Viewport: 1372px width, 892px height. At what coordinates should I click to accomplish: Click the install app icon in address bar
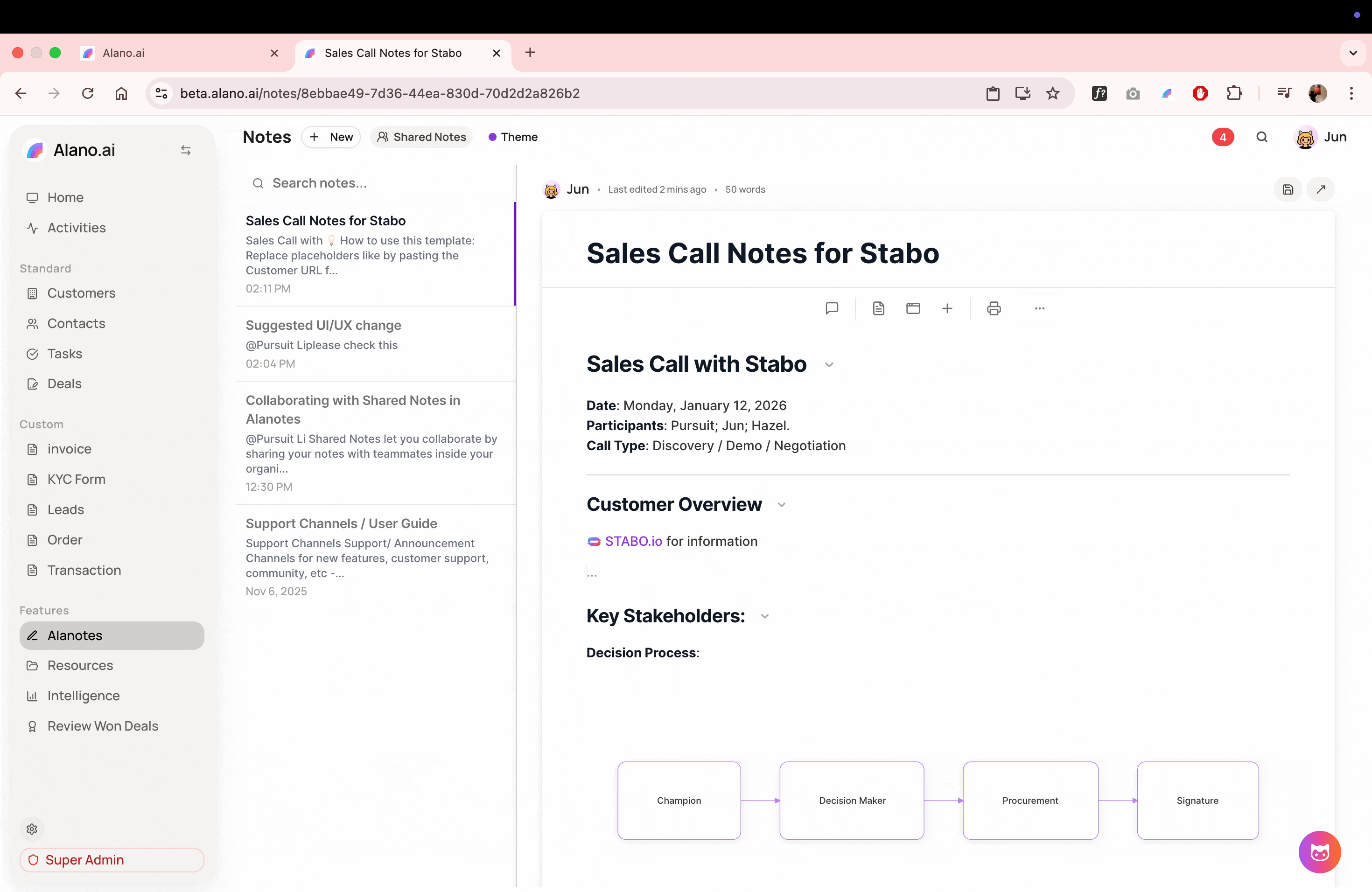coord(1022,93)
